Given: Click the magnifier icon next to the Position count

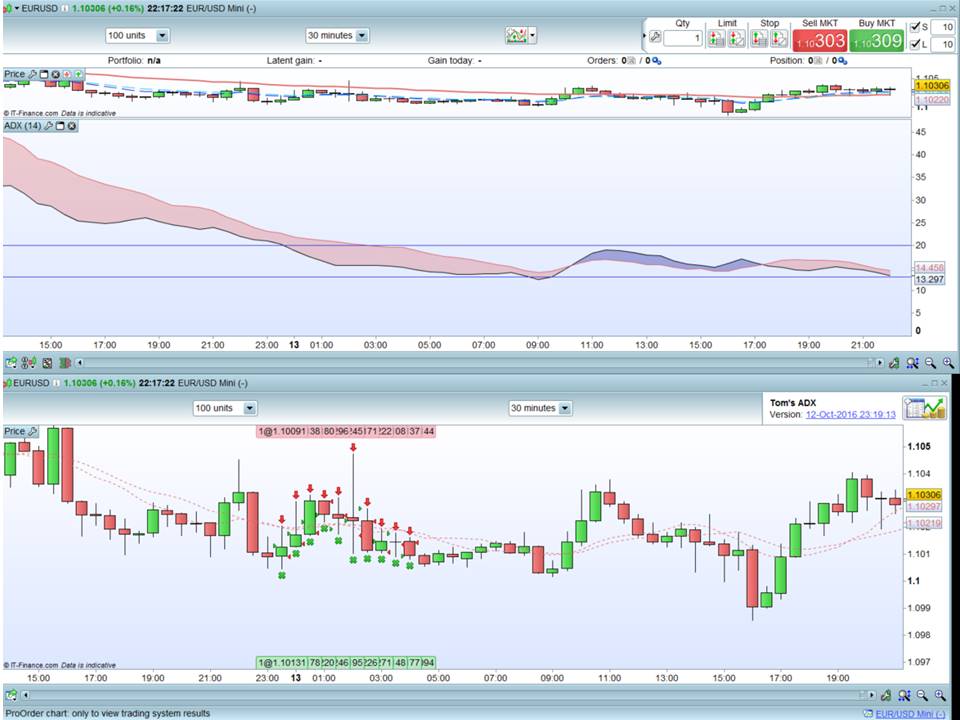Looking at the screenshot, I should click(843, 61).
